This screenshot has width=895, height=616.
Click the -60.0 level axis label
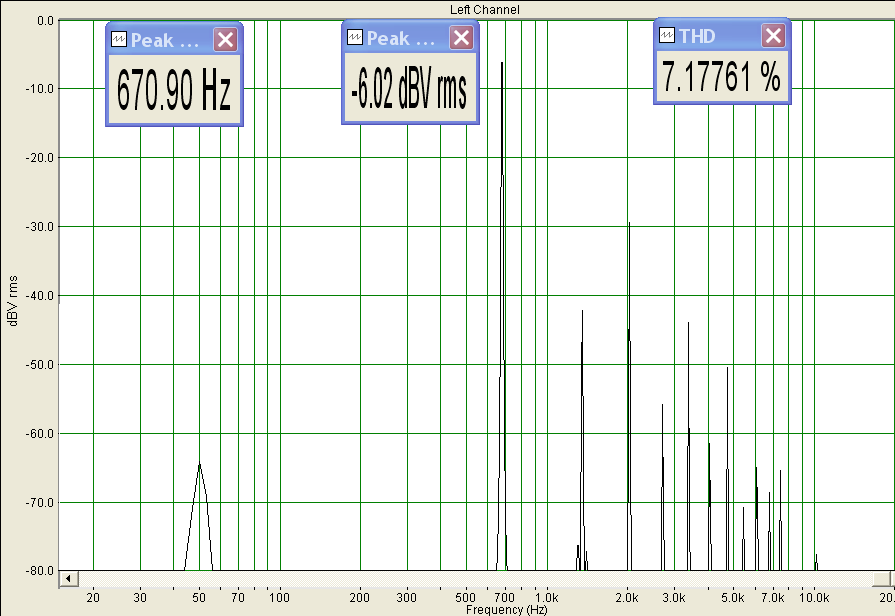pyautogui.click(x=39, y=434)
